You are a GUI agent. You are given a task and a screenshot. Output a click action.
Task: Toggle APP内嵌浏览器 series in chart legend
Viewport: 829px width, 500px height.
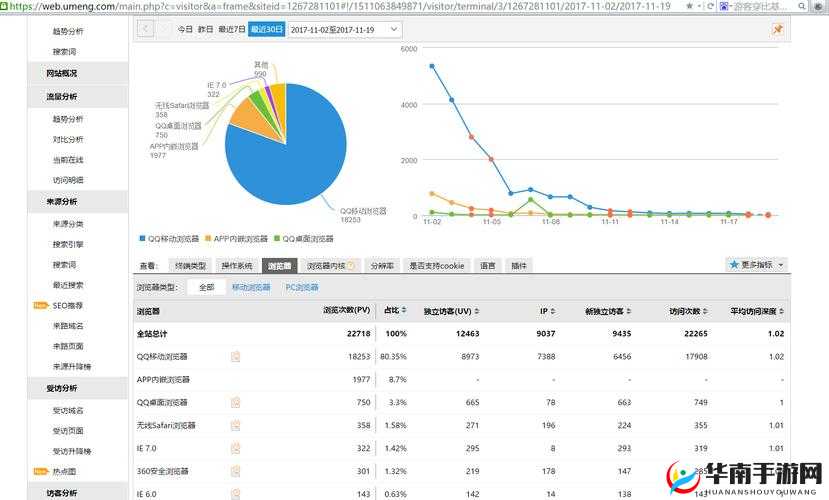[236, 239]
